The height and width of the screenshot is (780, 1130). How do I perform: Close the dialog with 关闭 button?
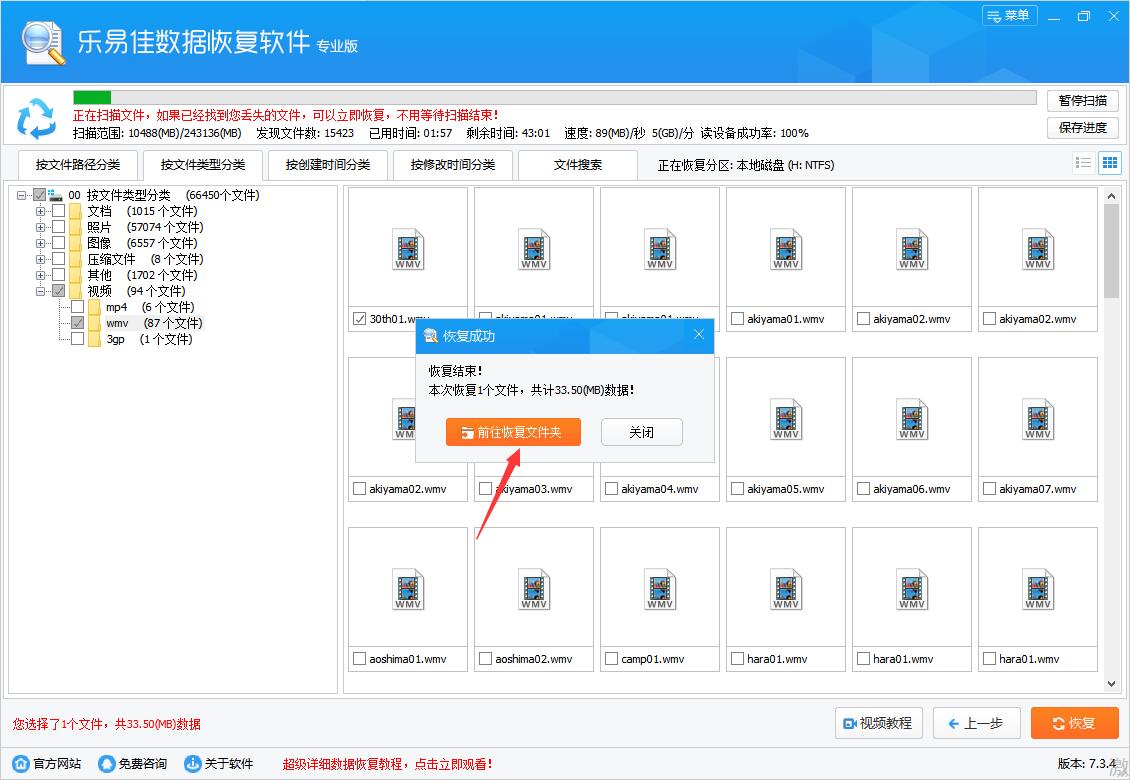641,432
